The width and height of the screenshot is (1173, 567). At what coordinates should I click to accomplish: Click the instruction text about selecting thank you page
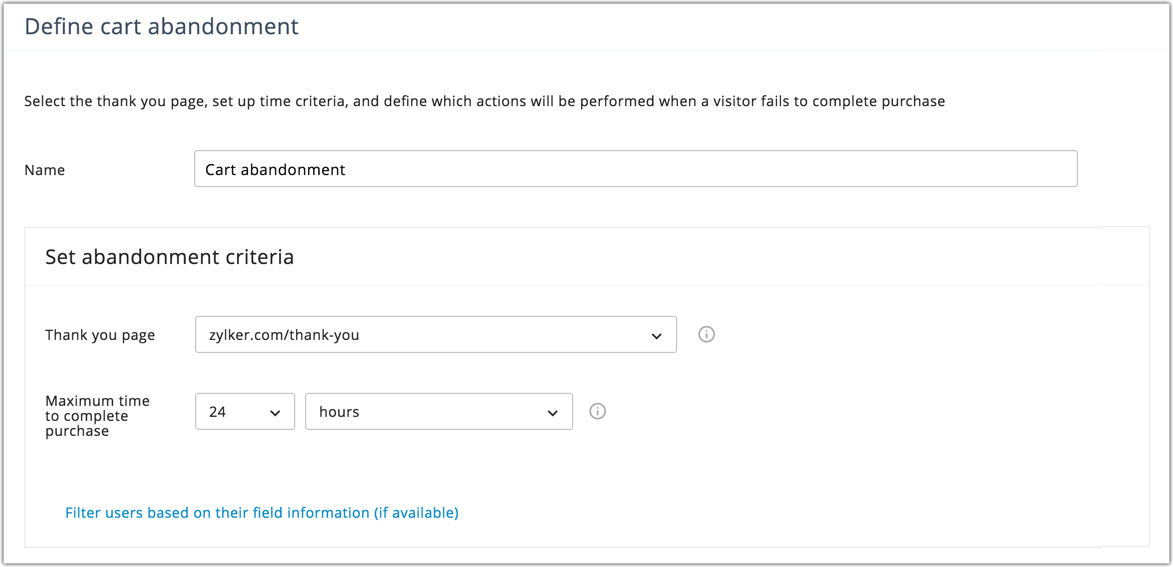pyautogui.click(x=484, y=101)
